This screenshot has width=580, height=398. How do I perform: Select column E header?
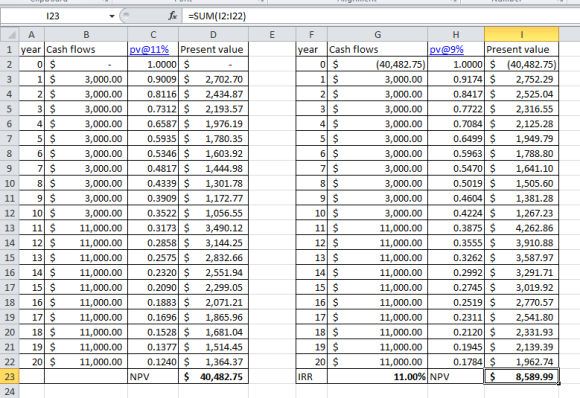pyautogui.click(x=272, y=35)
